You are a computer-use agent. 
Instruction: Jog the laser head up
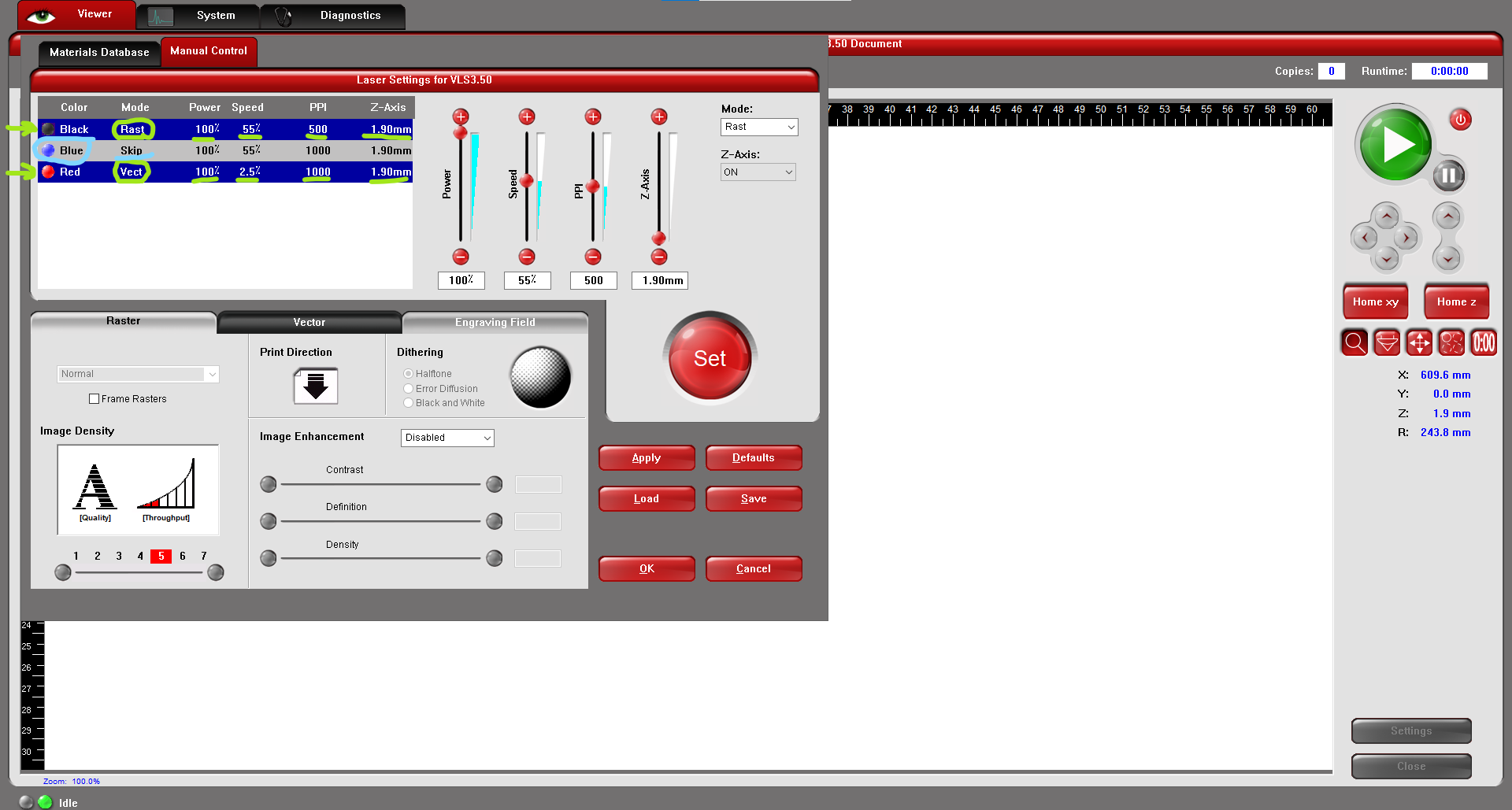(x=1387, y=216)
